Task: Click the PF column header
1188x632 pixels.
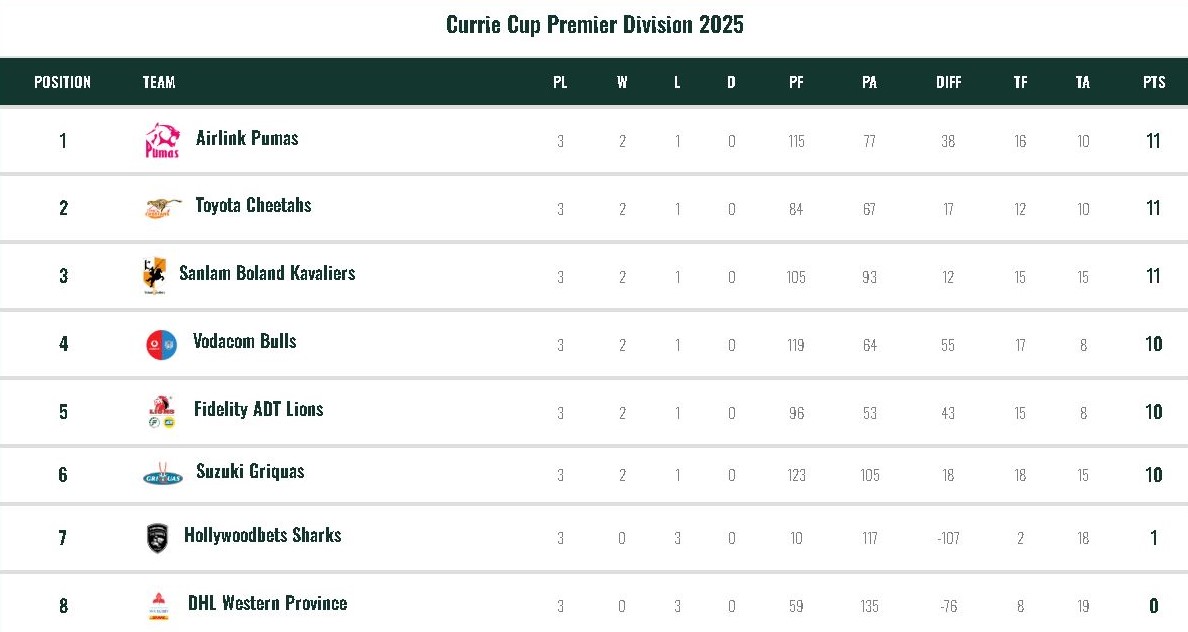Action: (796, 82)
